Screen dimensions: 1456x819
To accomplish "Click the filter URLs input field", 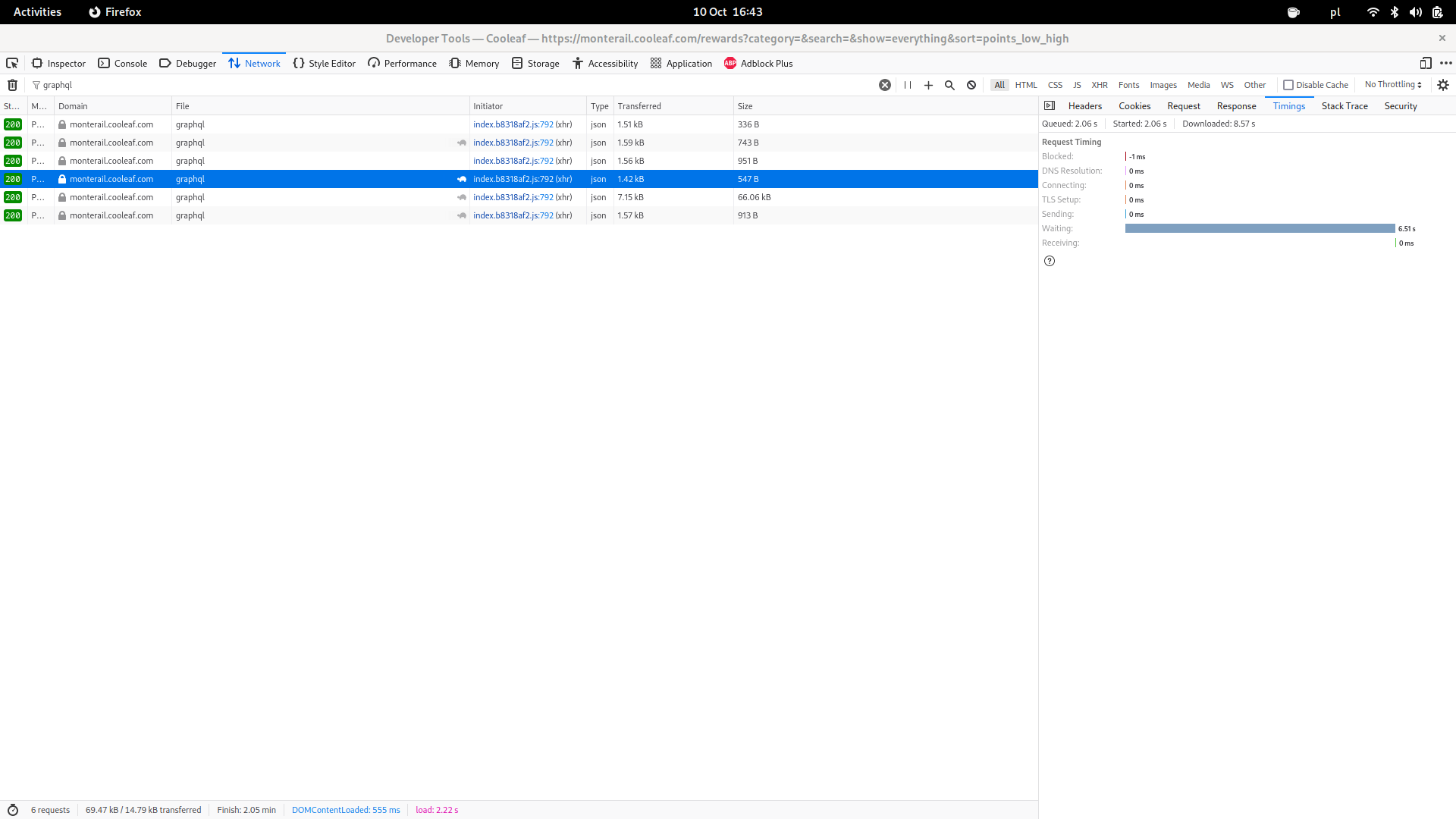I will 455,85.
